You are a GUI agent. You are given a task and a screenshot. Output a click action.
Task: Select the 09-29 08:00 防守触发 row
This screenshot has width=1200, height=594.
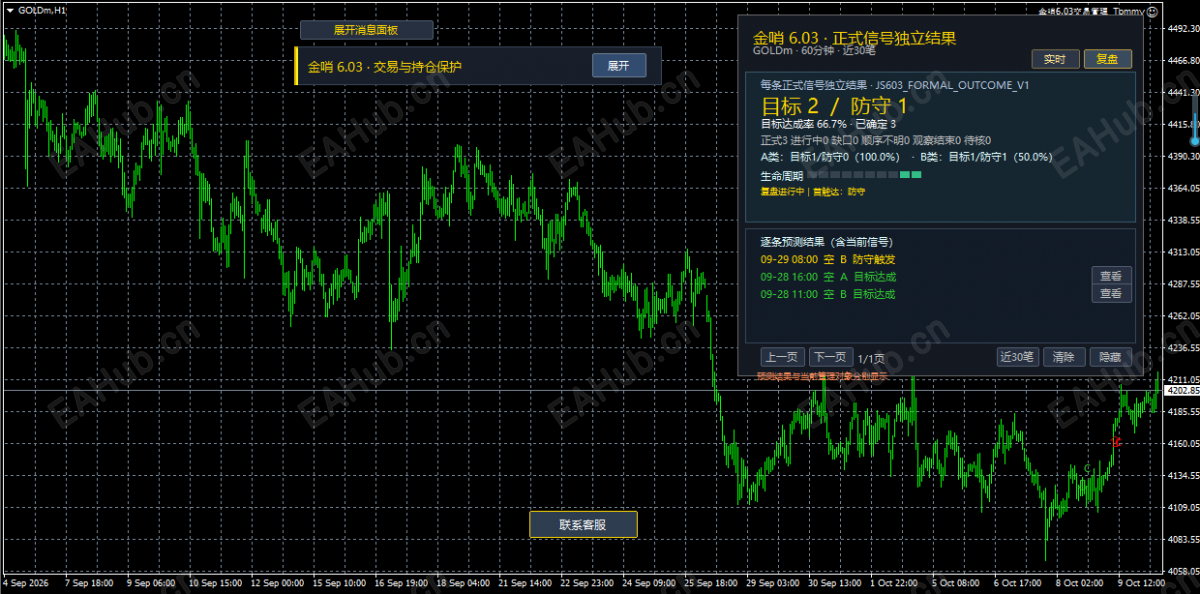(828, 258)
